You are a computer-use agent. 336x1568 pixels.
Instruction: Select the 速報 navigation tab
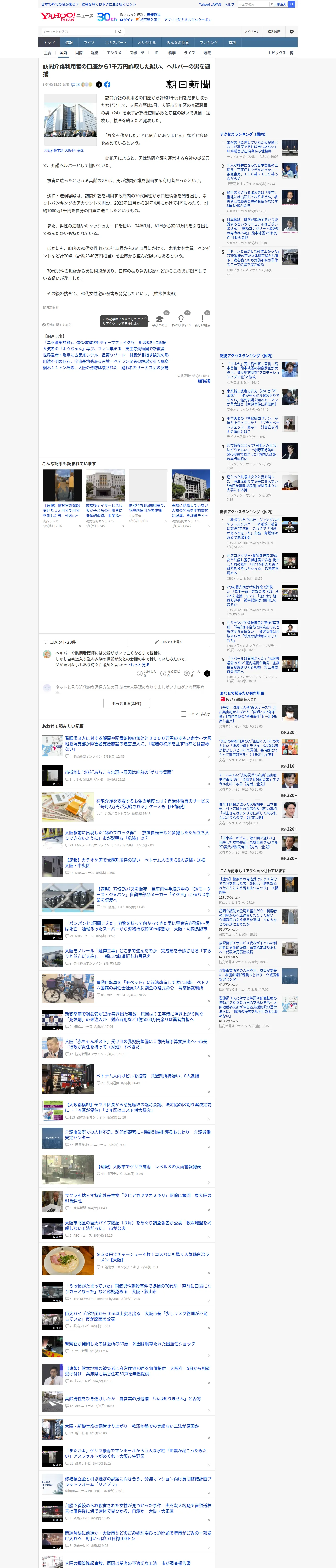tap(69, 43)
